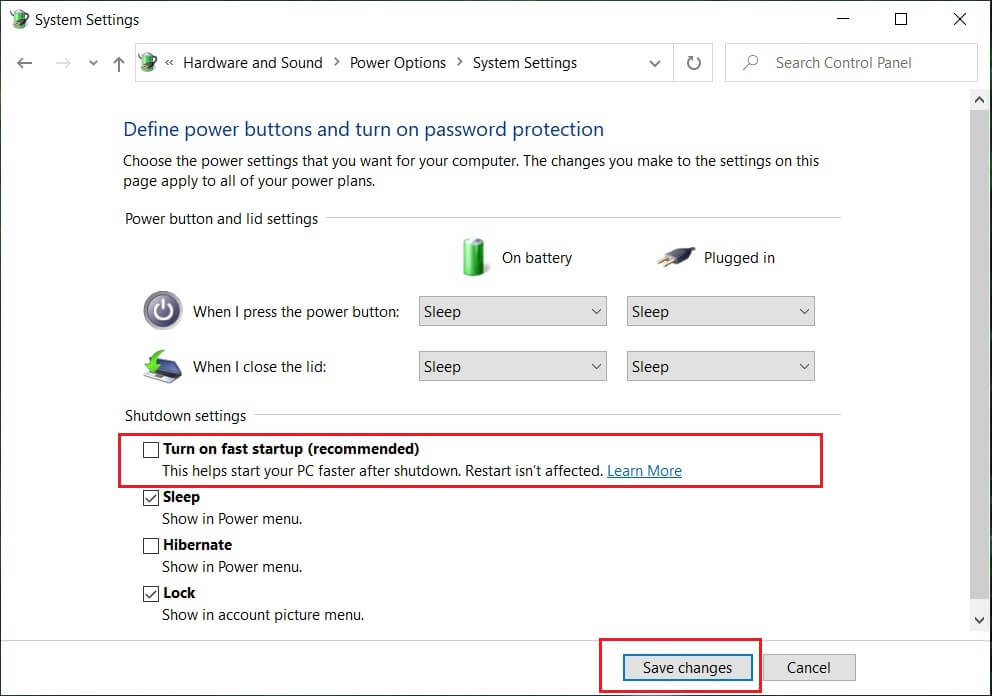Go to Hardware and Sound breadcrumb

[x=253, y=63]
